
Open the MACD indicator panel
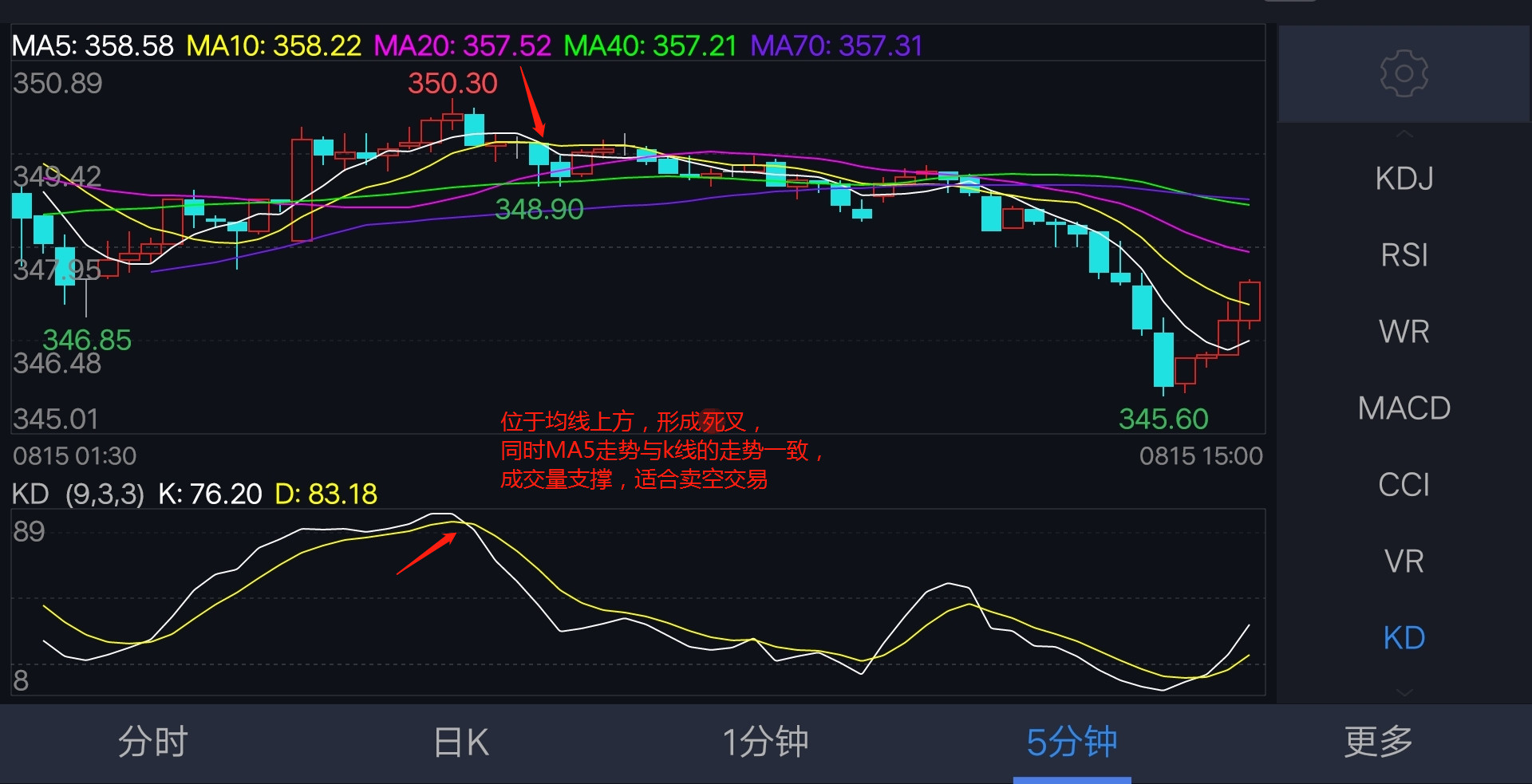(1403, 408)
